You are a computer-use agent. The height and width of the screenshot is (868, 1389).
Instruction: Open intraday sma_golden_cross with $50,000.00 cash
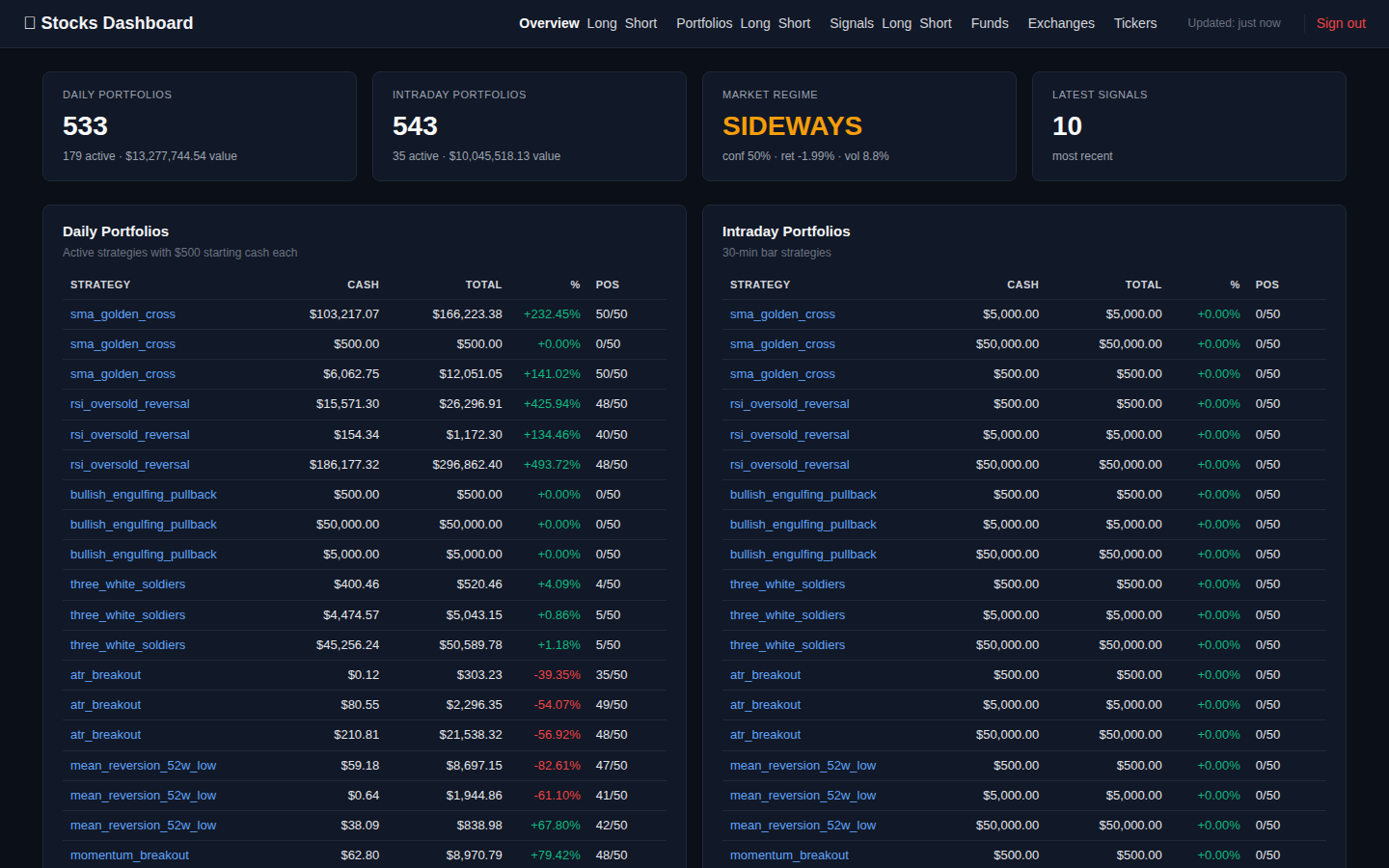(x=782, y=344)
